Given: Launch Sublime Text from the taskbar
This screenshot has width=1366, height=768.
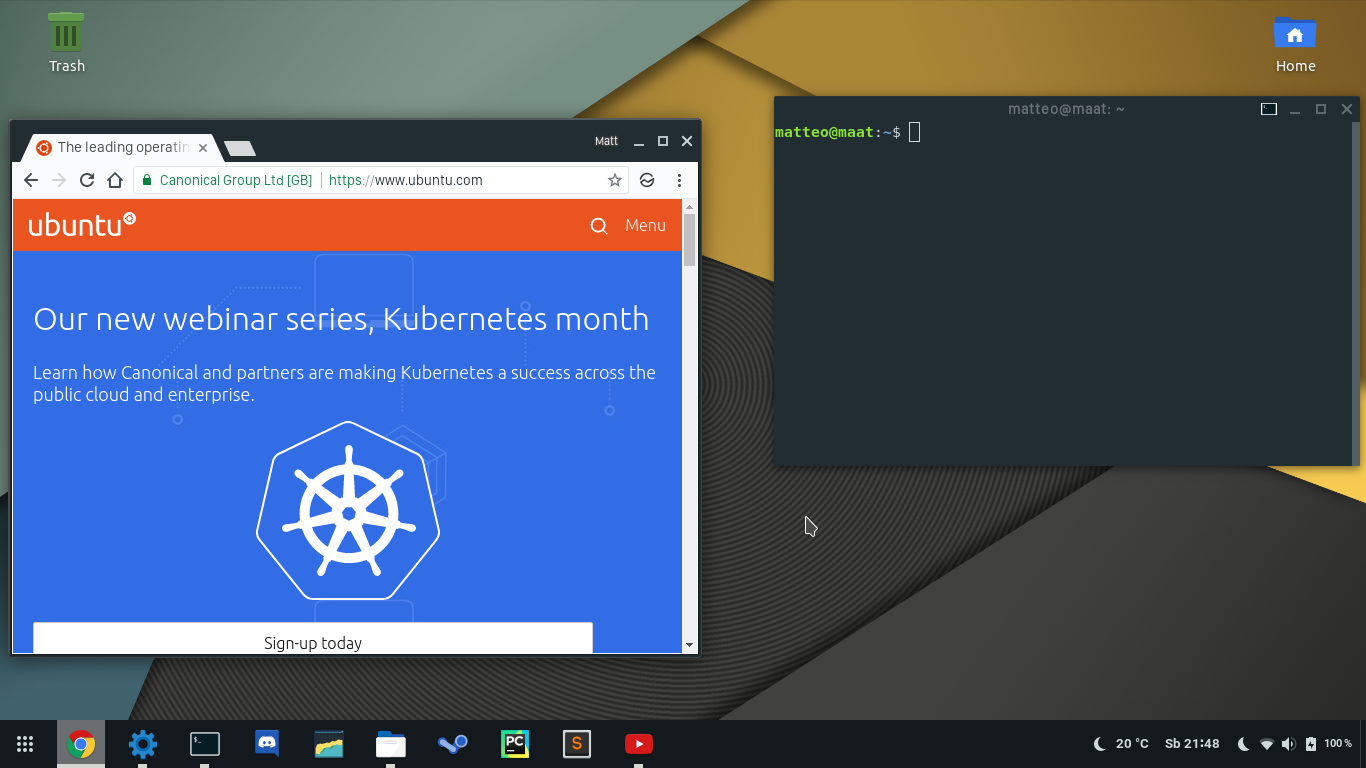Looking at the screenshot, I should click(x=577, y=744).
